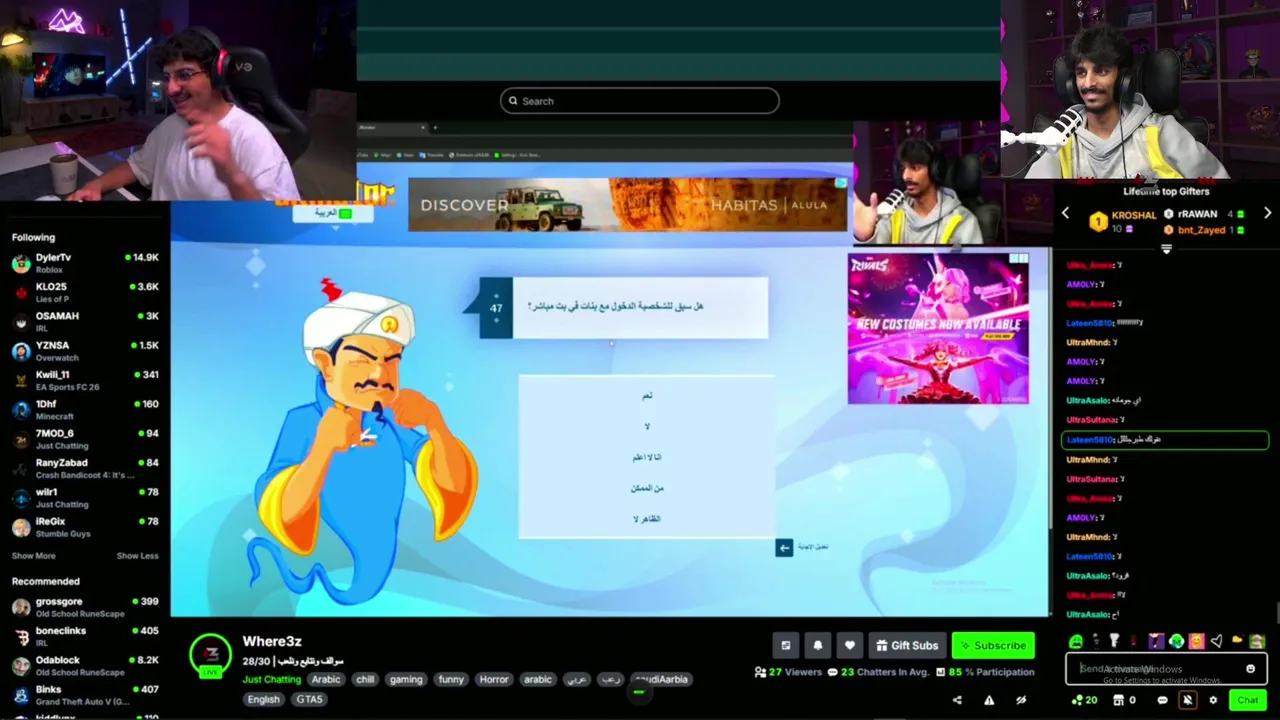Go back with Akinator back arrow button
This screenshot has width=1280, height=720.
pyautogui.click(x=784, y=548)
